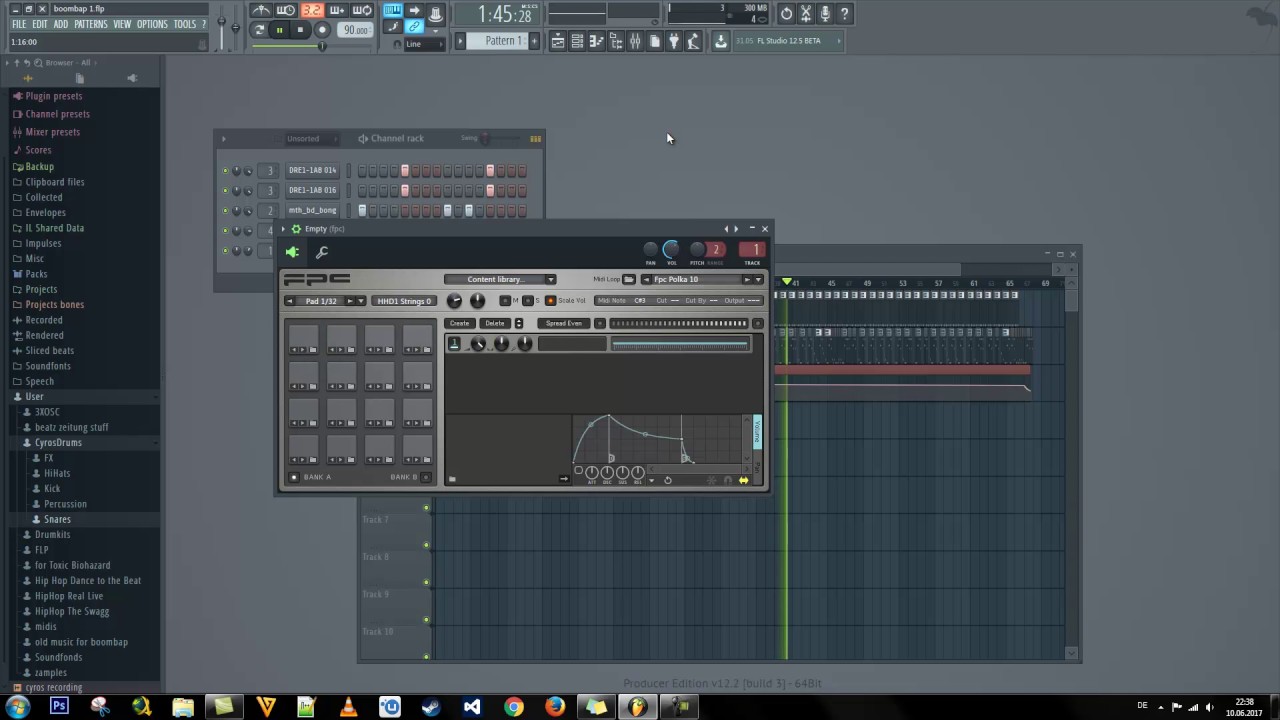The width and height of the screenshot is (1280, 720).
Task: Toggle FPC pad mute M button
Action: point(505,301)
